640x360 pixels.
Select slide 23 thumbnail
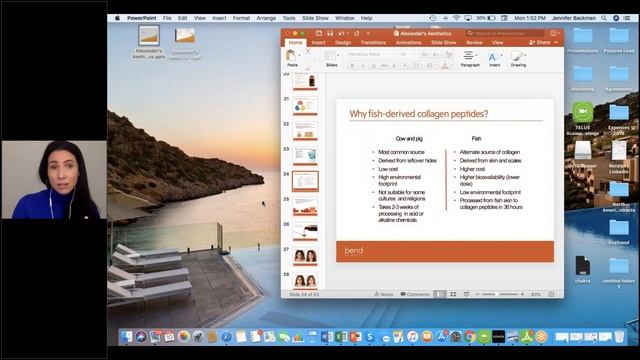tap(305, 156)
